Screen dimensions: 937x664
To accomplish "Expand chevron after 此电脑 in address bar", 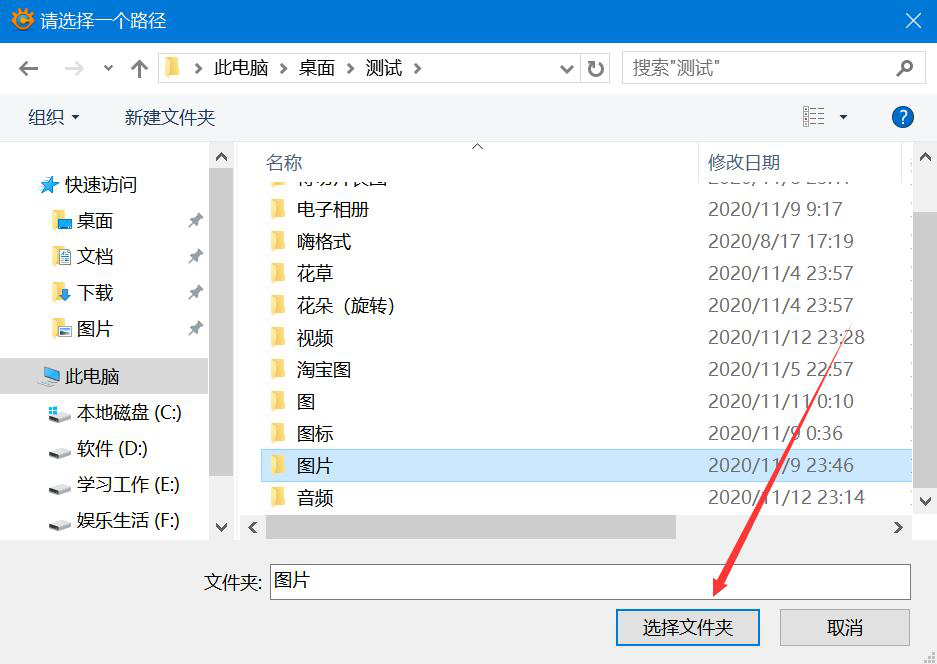I will [283, 69].
